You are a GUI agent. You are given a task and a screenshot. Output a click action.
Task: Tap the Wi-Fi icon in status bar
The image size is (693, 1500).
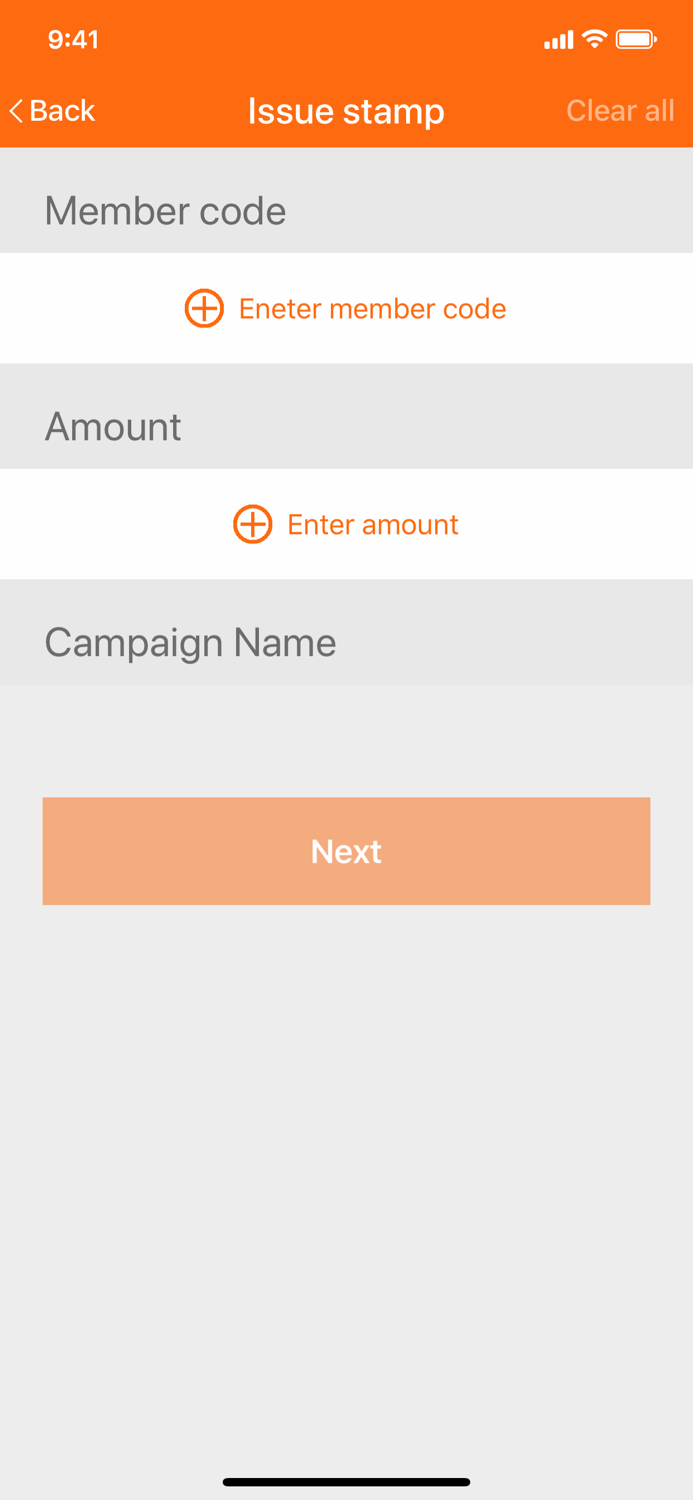(596, 38)
